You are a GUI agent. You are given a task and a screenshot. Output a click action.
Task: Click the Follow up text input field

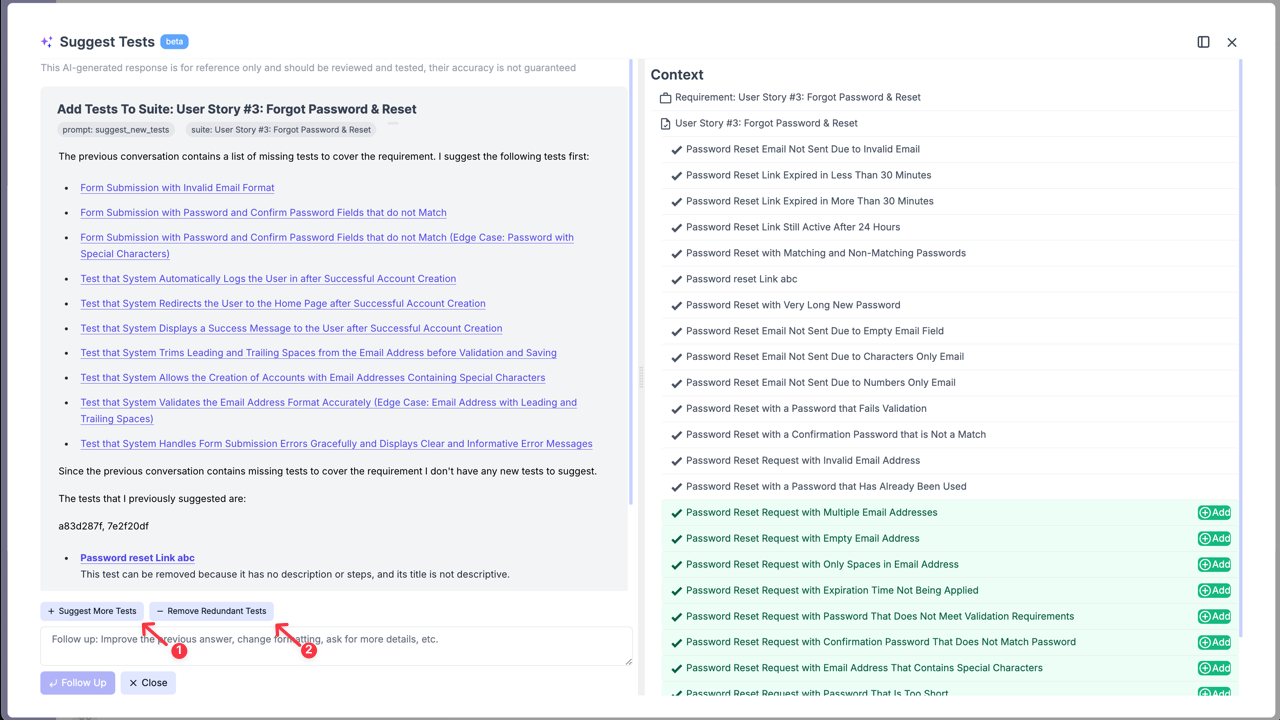point(336,646)
